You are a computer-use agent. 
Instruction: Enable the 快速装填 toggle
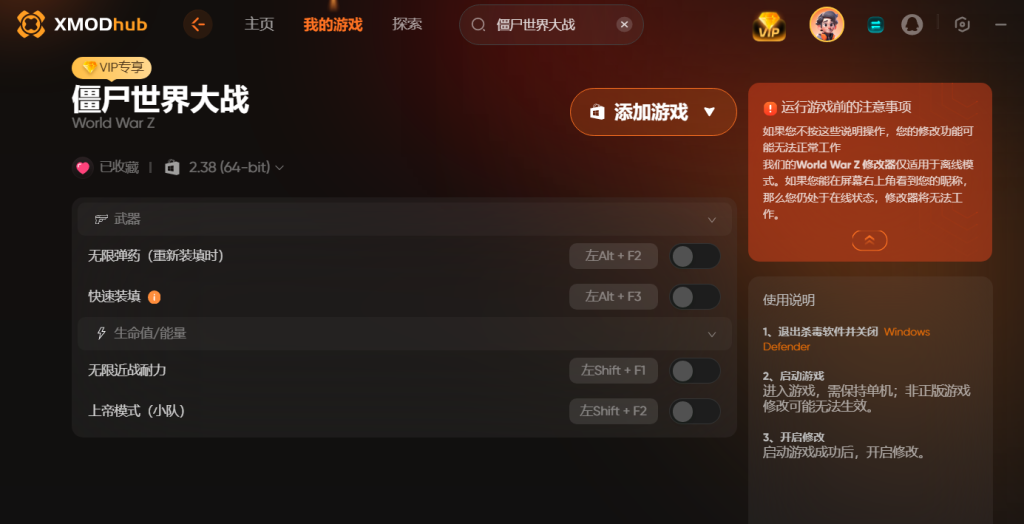point(695,297)
